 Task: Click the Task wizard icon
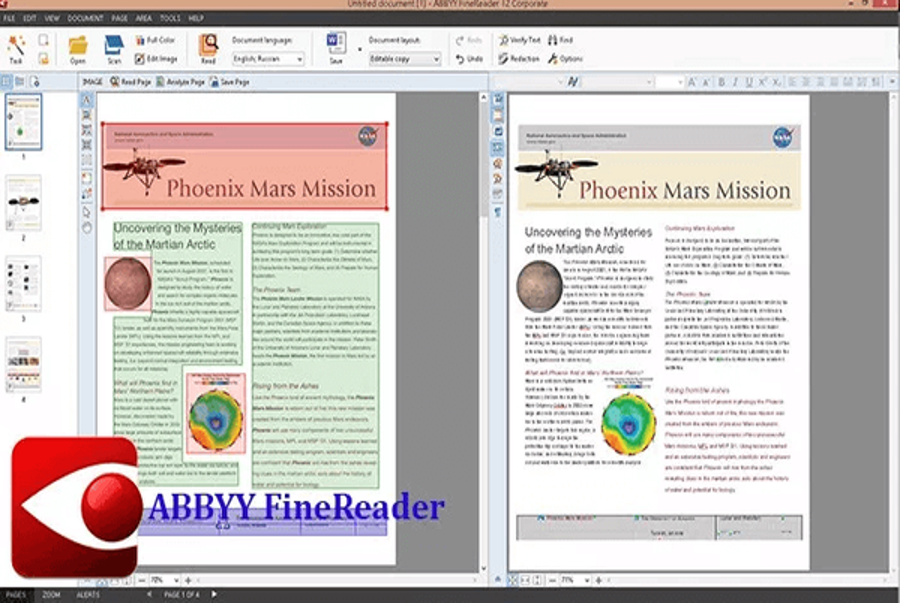[x=16, y=48]
